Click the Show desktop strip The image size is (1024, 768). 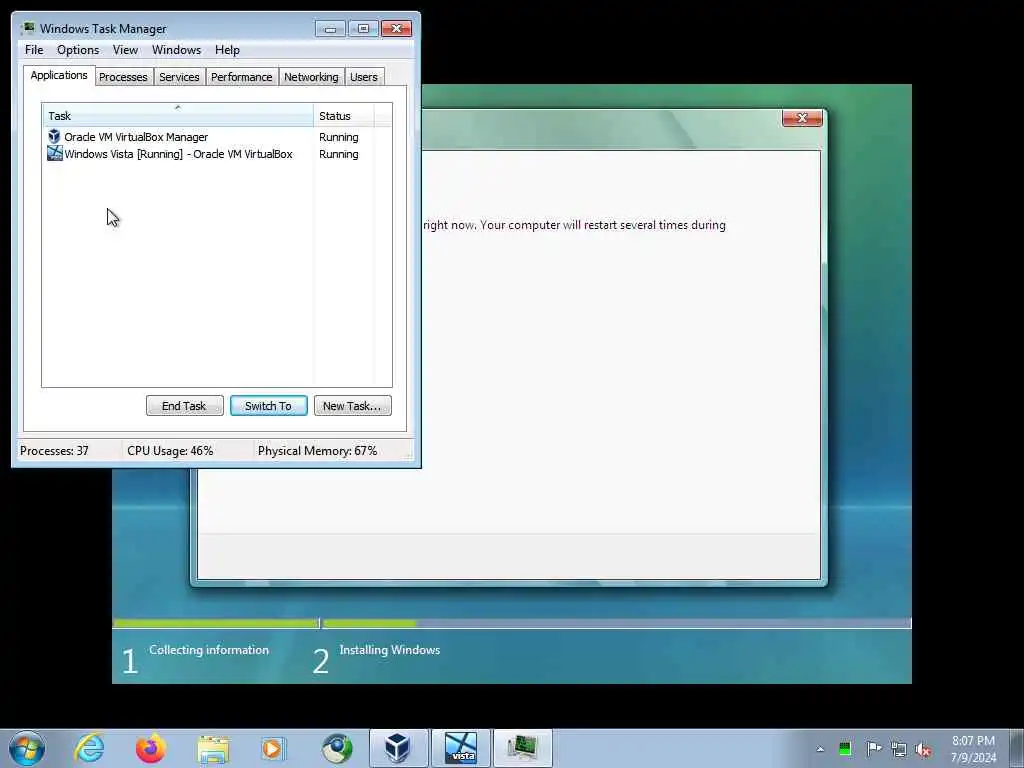pos(1017,748)
